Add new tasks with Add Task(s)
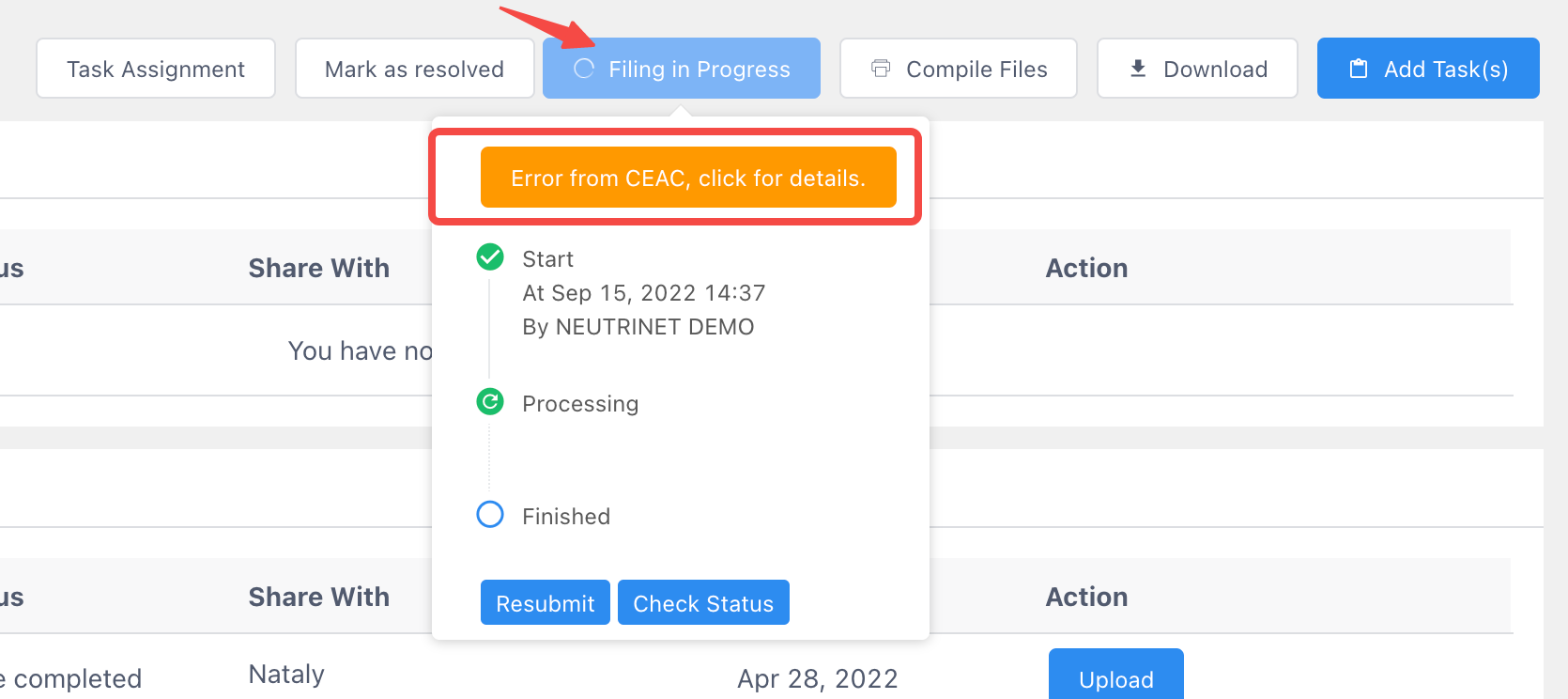This screenshot has width=1568, height=699. [x=1428, y=69]
